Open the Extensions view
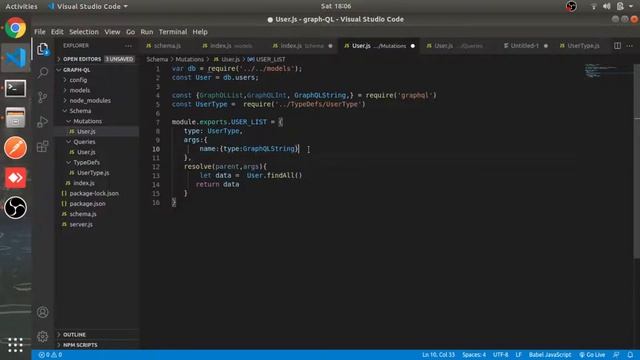The height and width of the screenshot is (360, 640). (x=42, y=146)
